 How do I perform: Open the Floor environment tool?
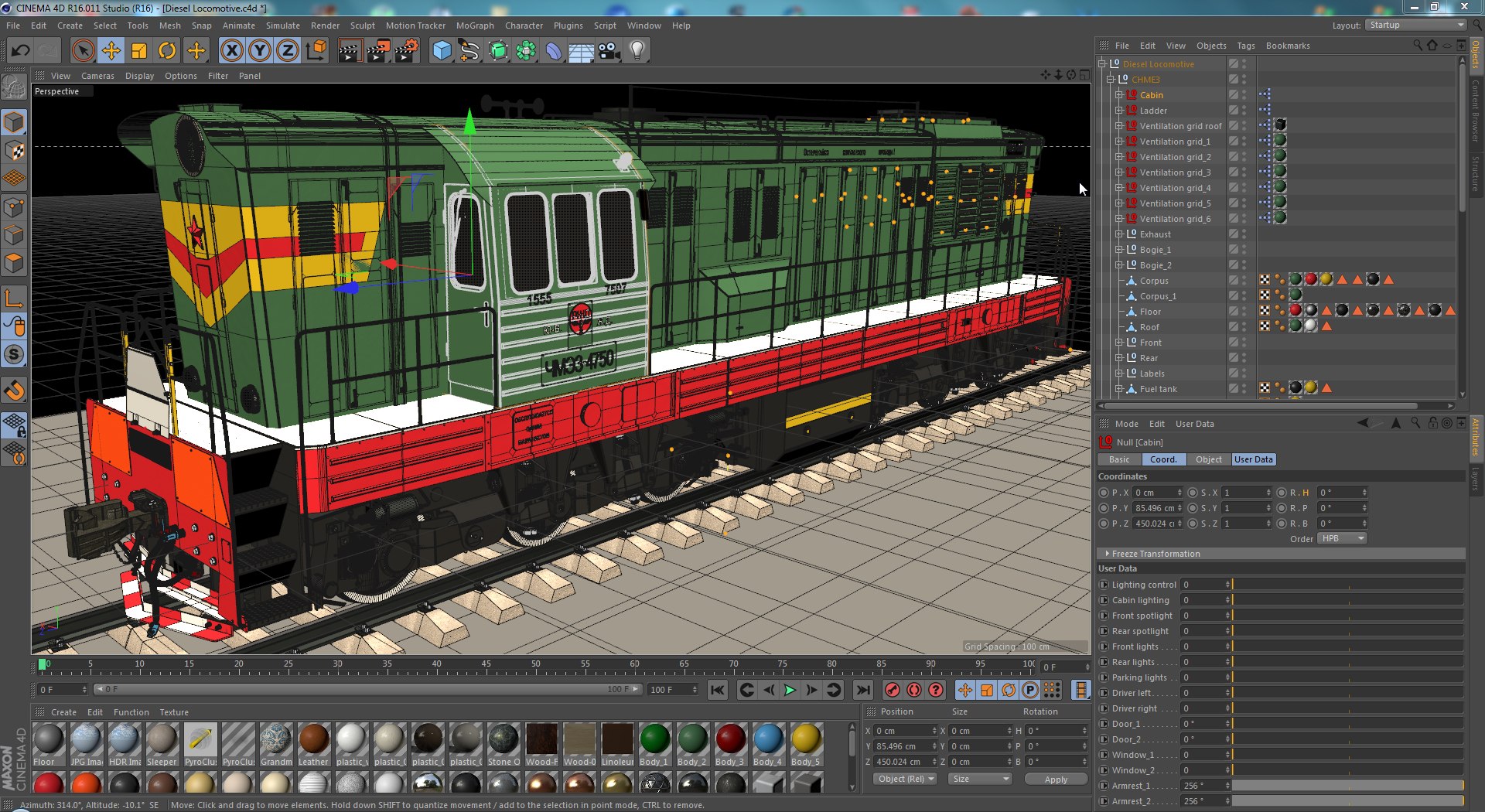pyautogui.click(x=581, y=51)
